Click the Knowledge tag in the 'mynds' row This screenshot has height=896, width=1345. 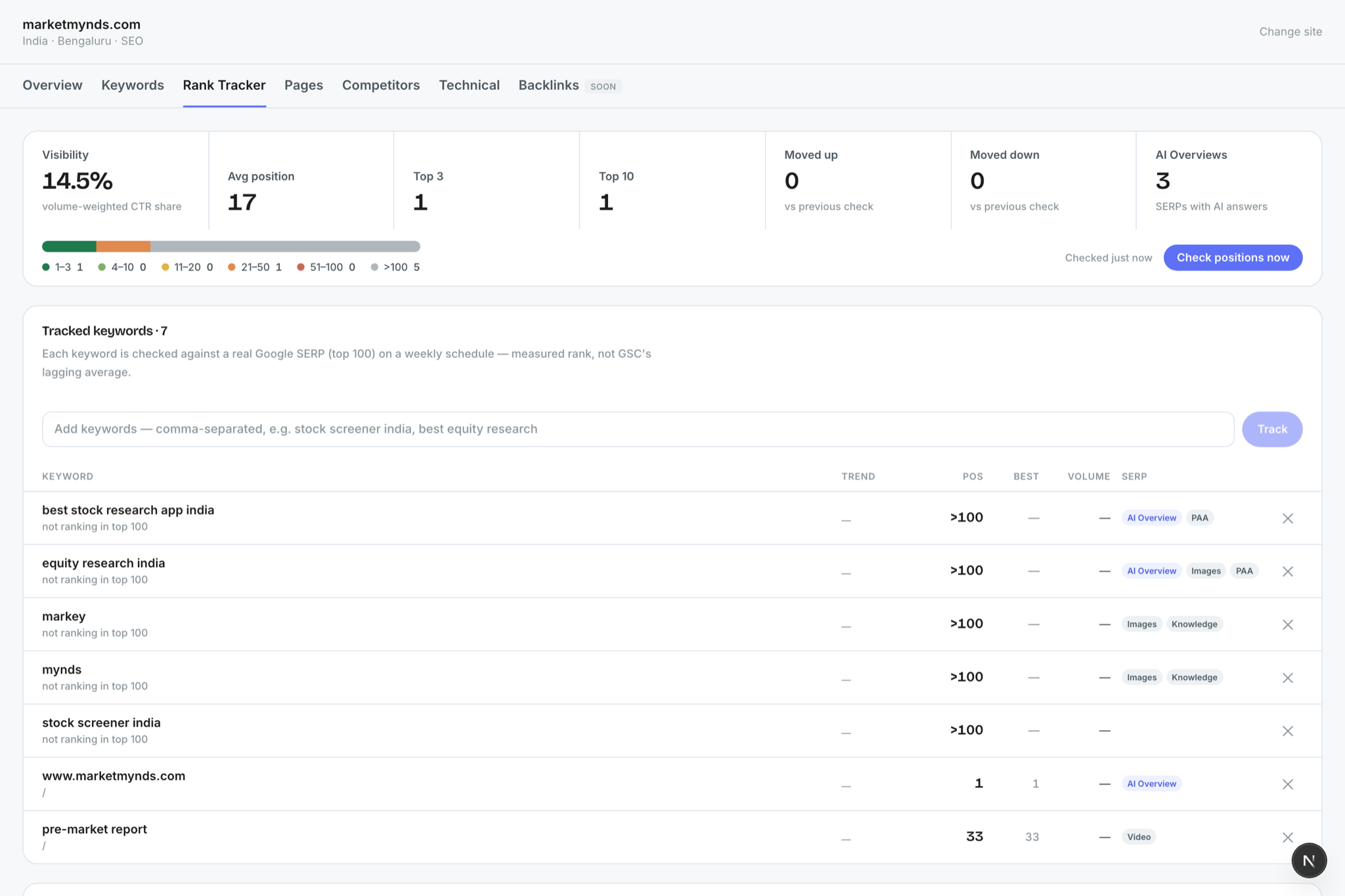coord(1194,677)
